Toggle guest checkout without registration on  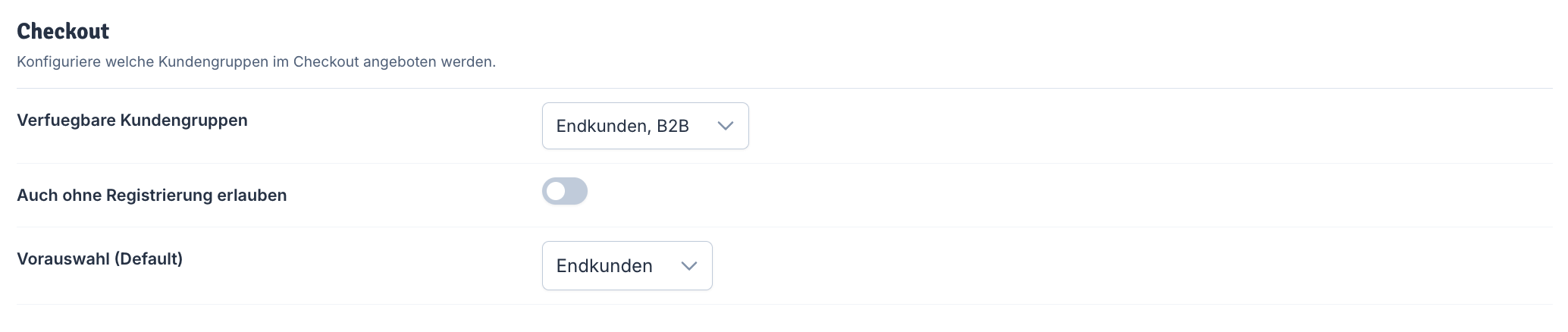(x=565, y=191)
